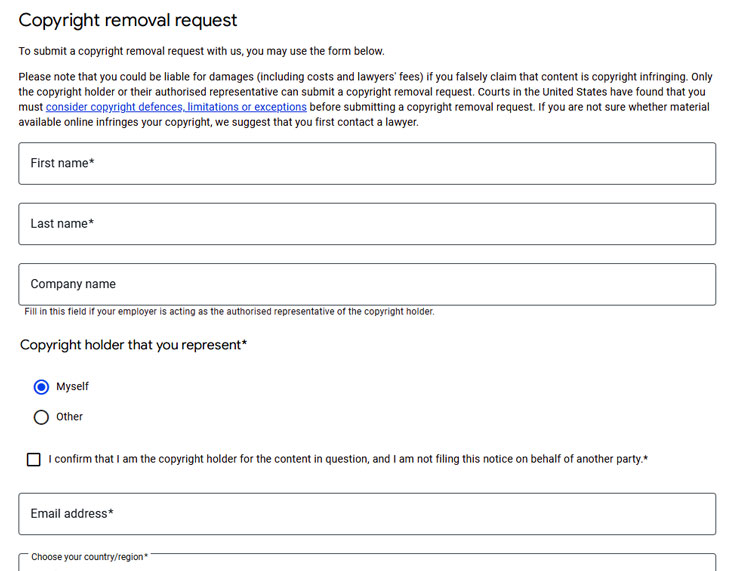Click the 'Choose your country/region*' floating label
The height and width of the screenshot is (571, 740).
click(90, 557)
